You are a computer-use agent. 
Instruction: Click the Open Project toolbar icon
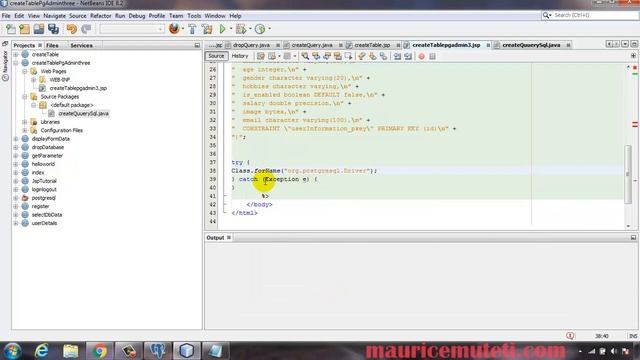point(39,29)
